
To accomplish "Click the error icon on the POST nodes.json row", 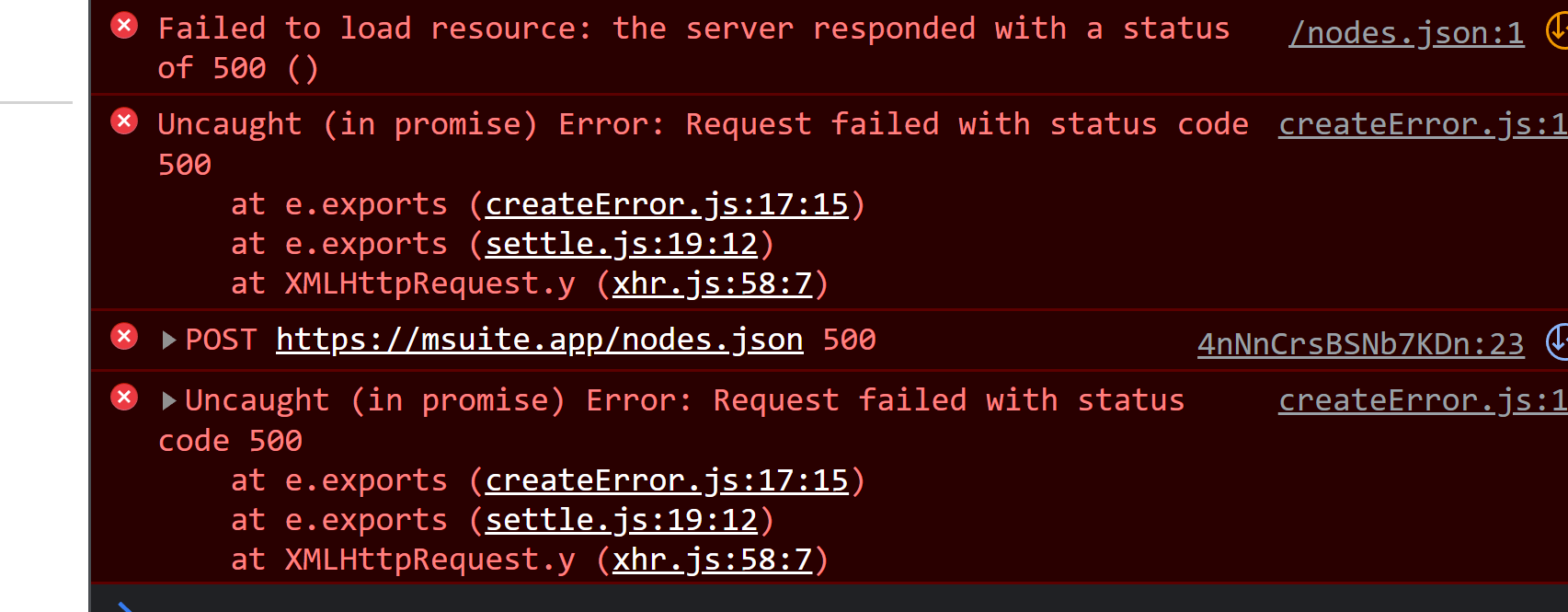I will 124,337.
